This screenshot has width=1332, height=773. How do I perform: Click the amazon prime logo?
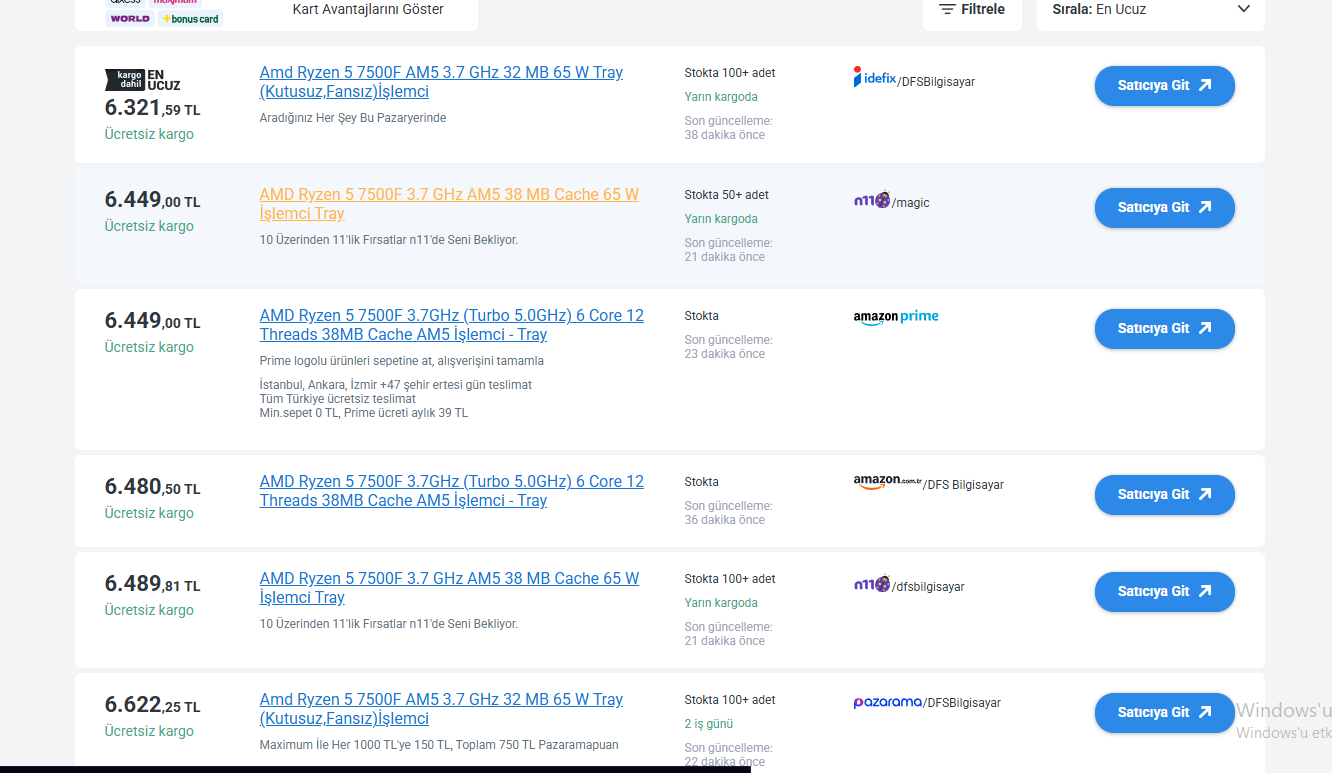pyautogui.click(x=896, y=317)
